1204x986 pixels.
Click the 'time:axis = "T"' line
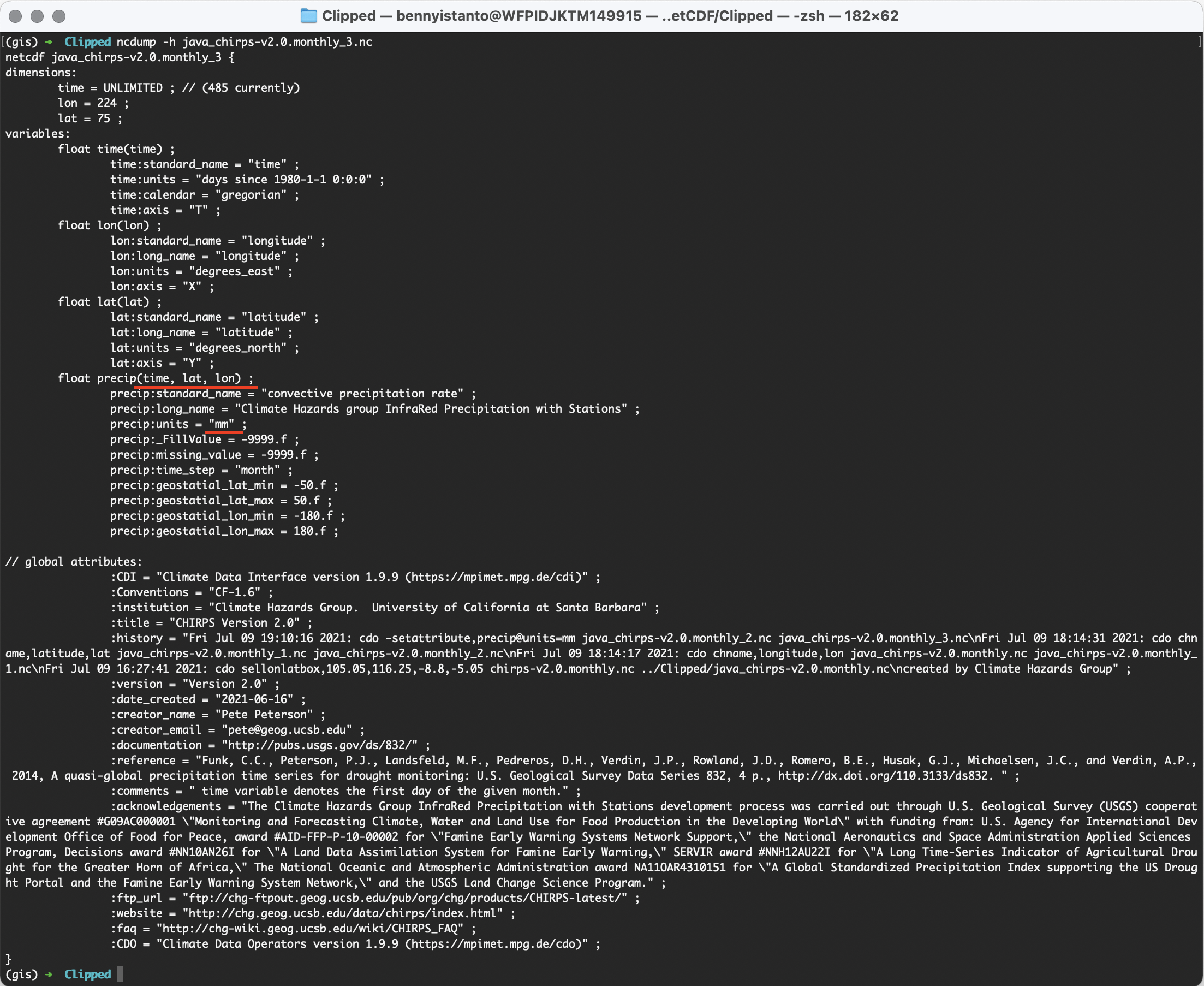[165, 211]
